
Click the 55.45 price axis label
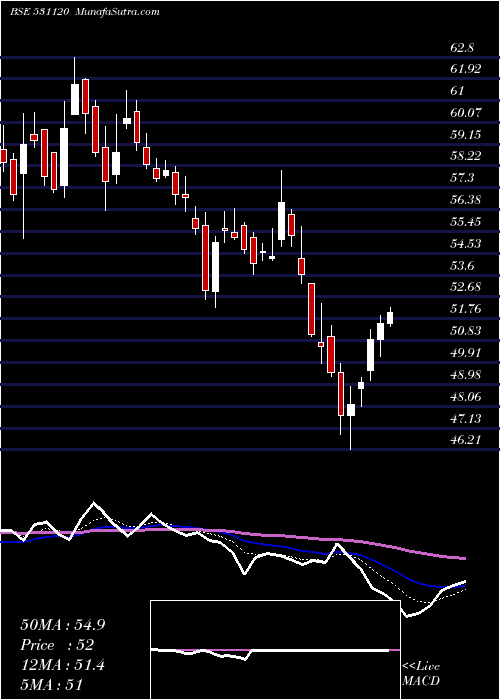point(466,222)
